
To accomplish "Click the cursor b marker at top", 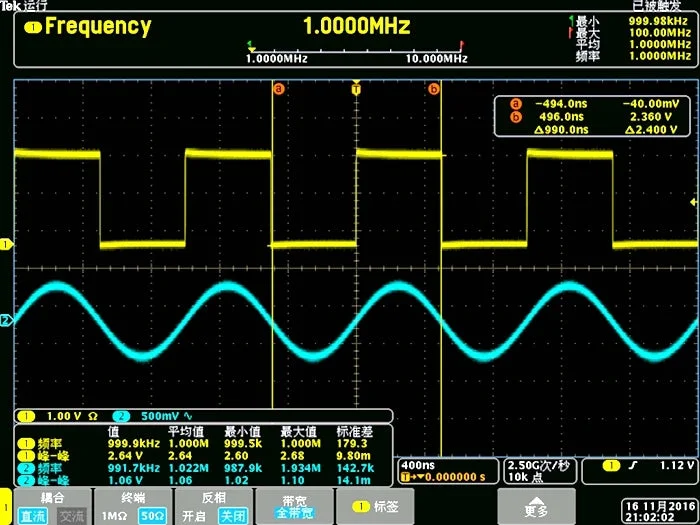I will (x=433, y=89).
